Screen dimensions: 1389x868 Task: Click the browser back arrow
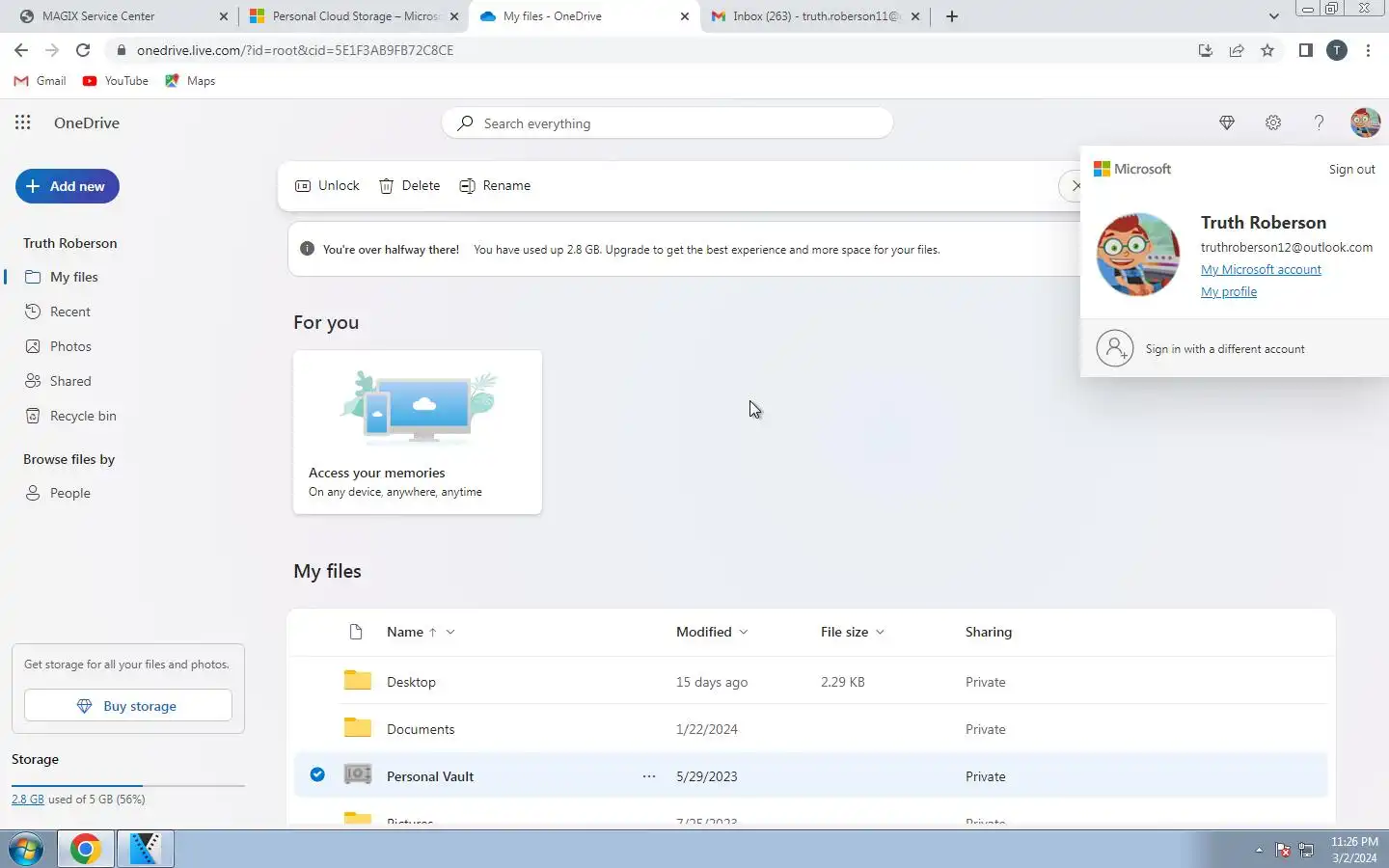pos(21,50)
